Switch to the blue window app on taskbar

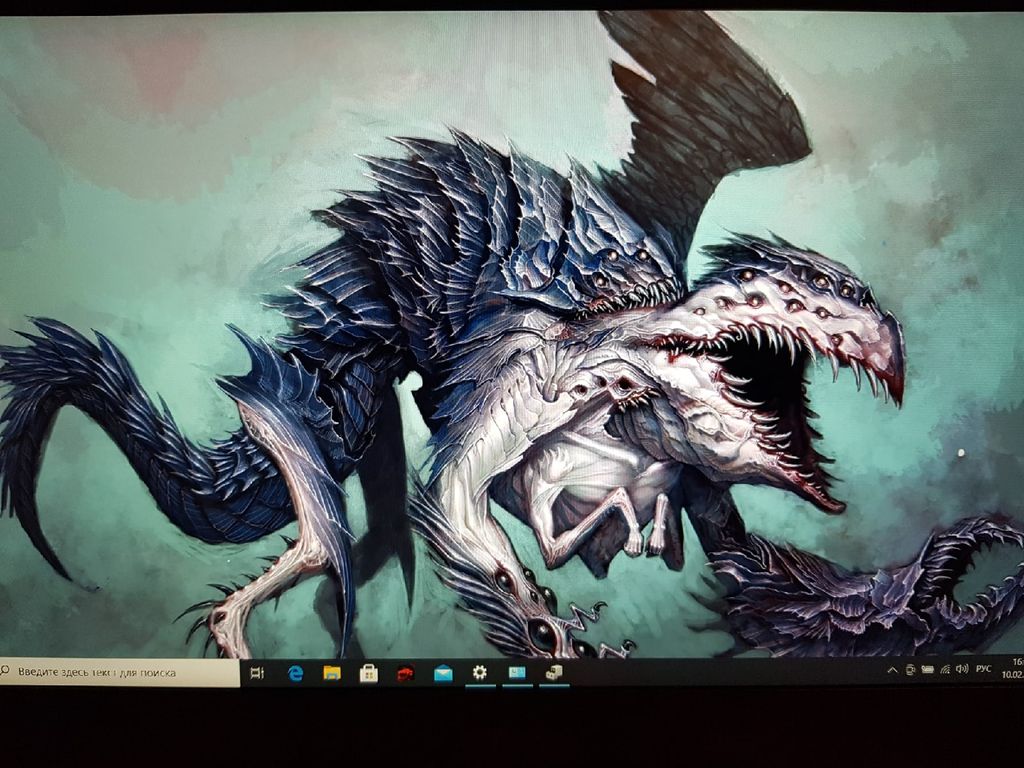coord(517,673)
